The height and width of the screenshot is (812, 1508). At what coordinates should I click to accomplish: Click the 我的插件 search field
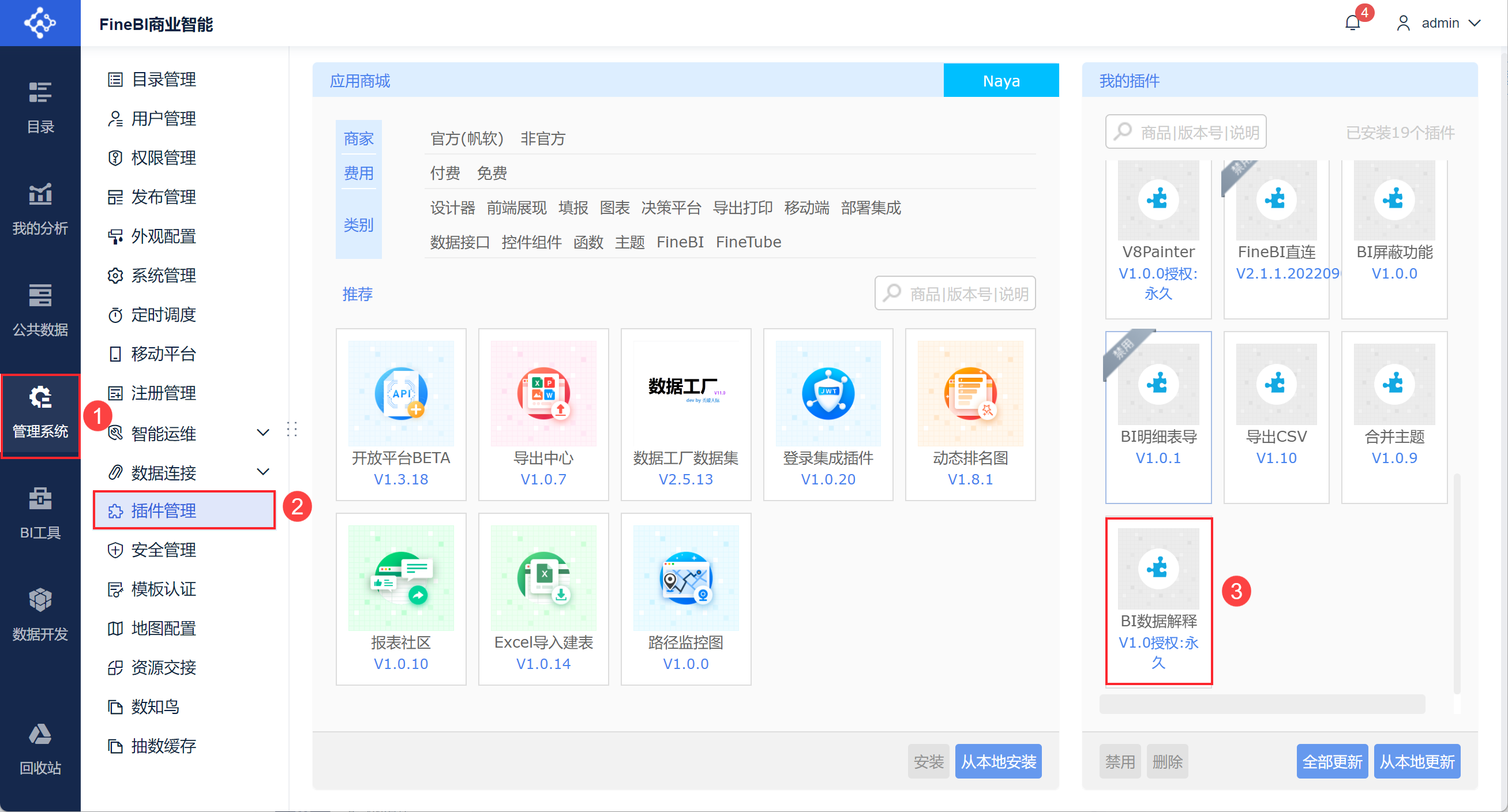pos(1186,132)
